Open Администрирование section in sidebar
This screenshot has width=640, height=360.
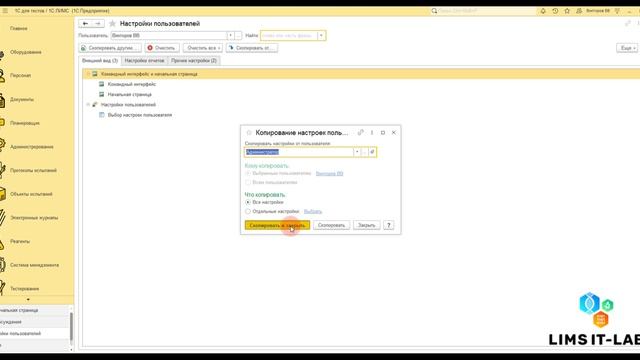tap(32, 147)
